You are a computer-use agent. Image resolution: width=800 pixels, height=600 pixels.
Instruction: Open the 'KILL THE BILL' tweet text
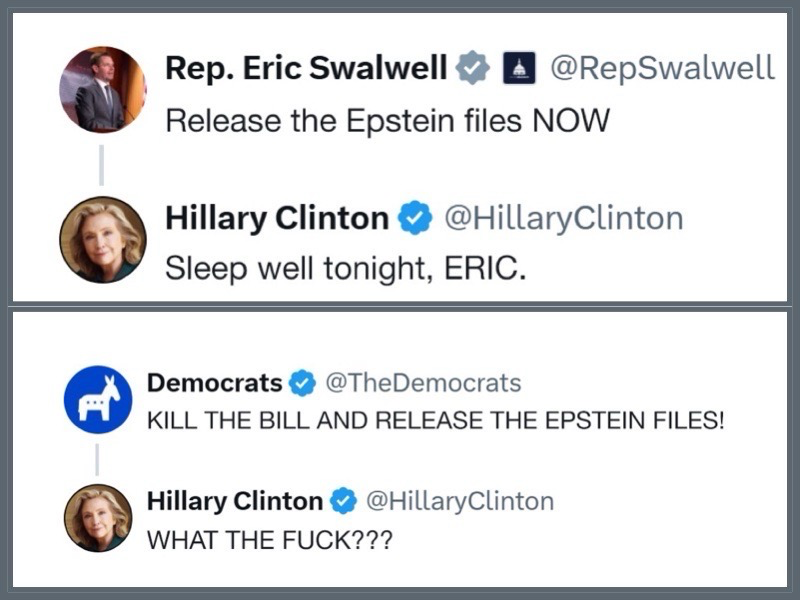435,420
